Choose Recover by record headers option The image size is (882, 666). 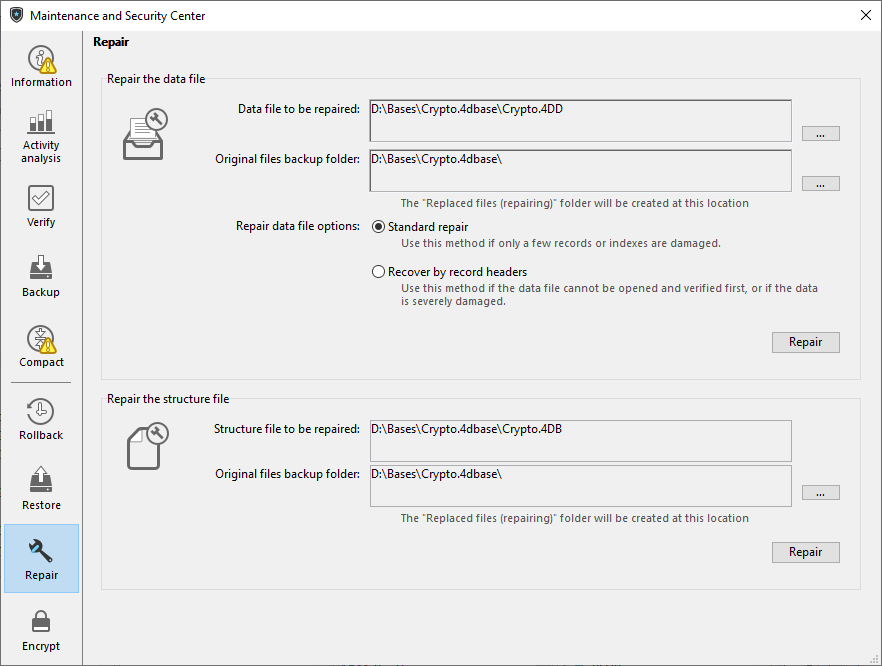tap(379, 271)
